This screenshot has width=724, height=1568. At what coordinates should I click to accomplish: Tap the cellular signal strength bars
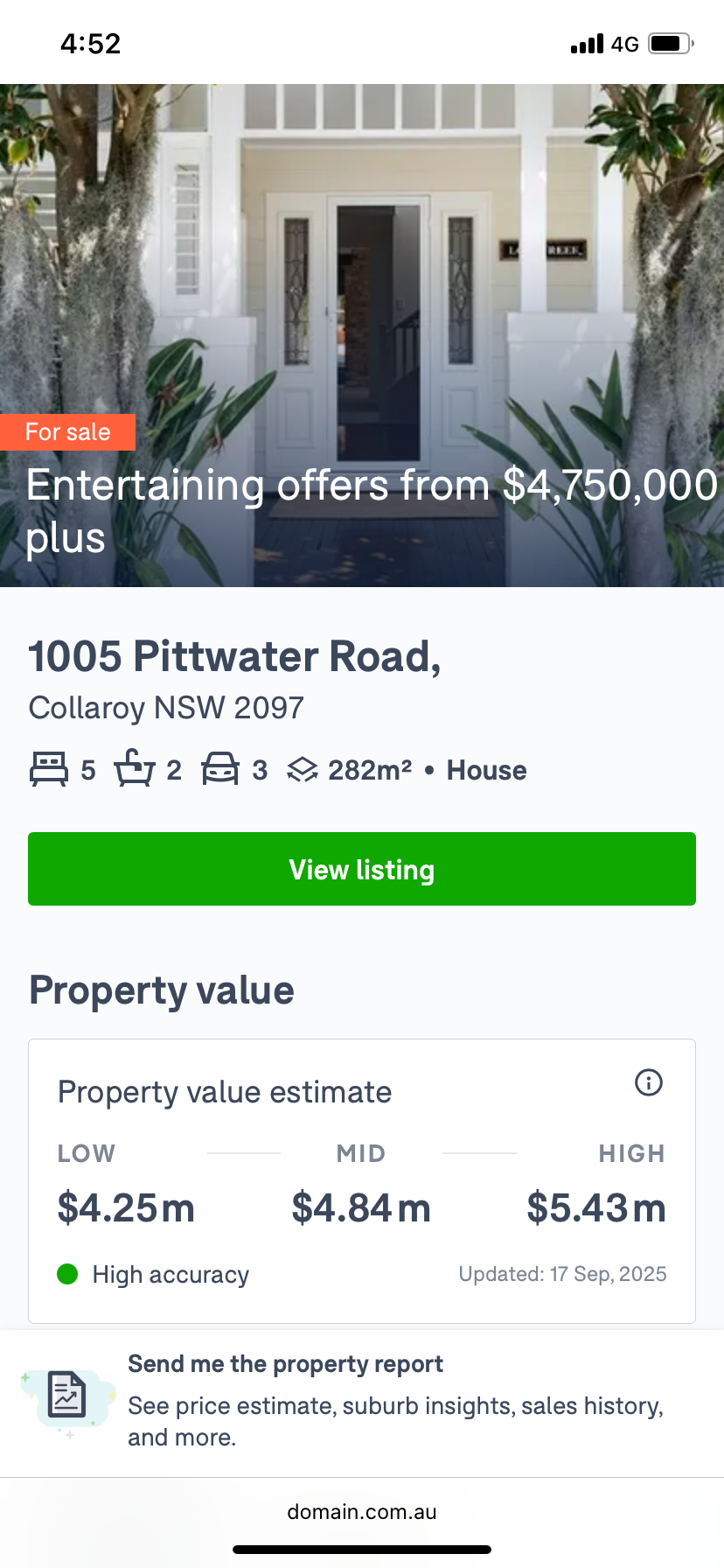point(587,44)
